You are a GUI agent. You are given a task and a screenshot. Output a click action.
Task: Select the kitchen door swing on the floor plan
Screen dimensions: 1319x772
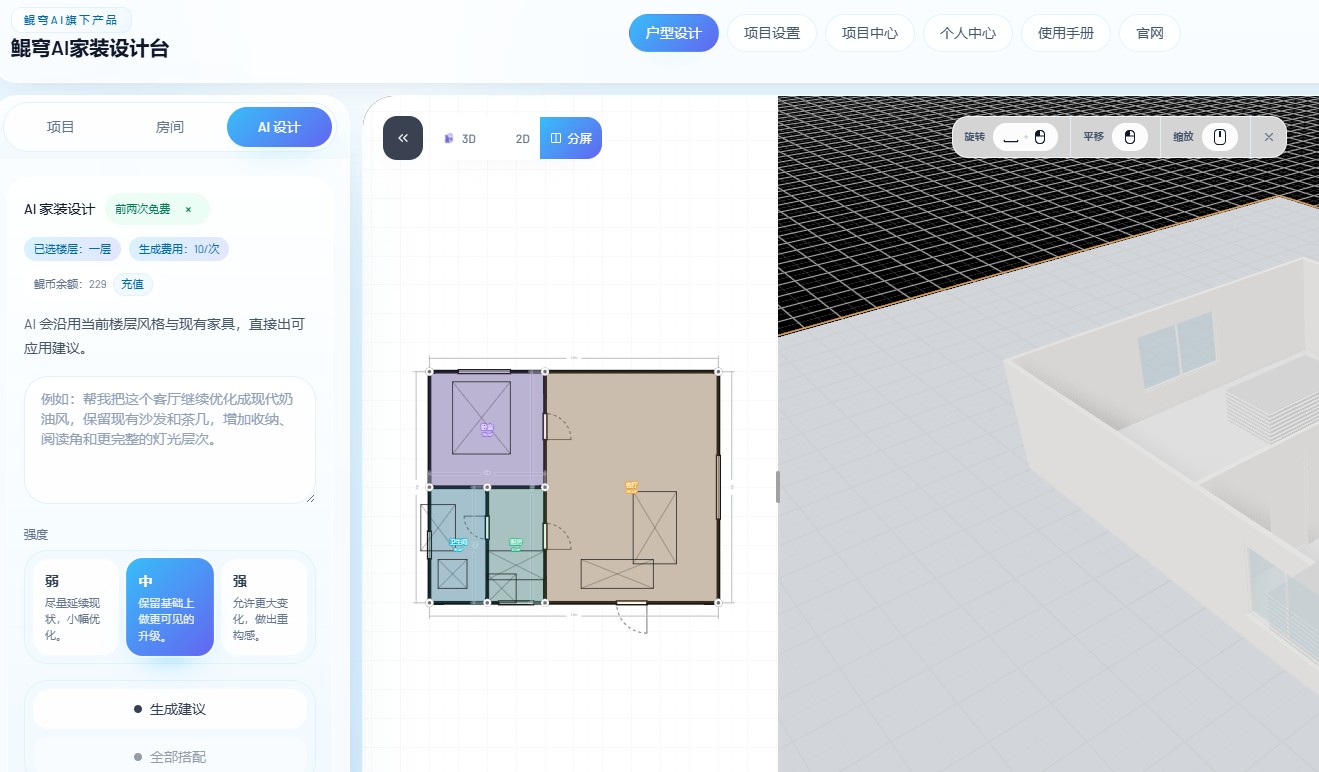[558, 536]
